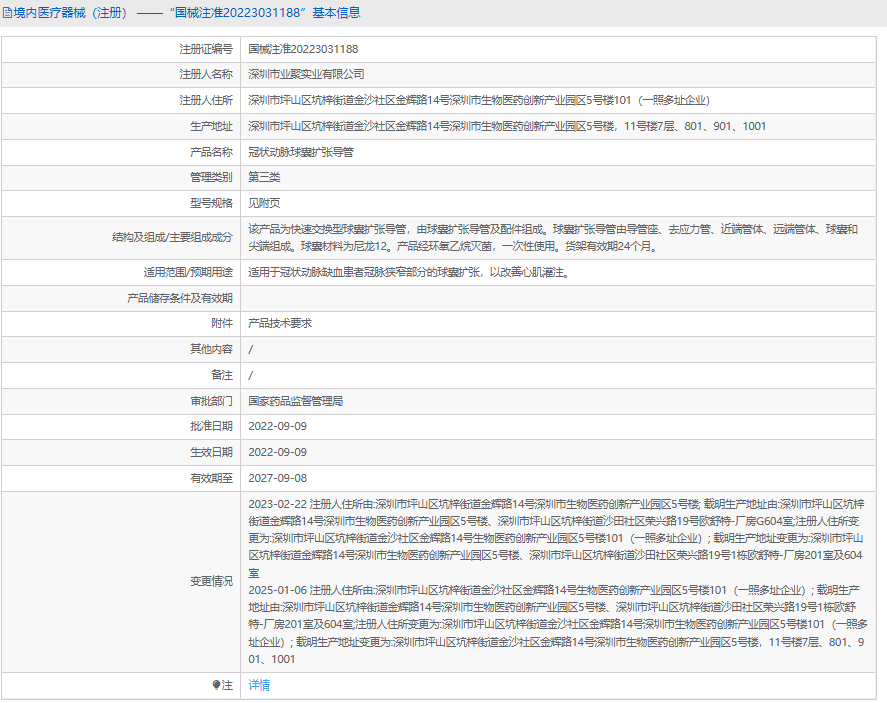
Task: Click the 注册人名称 label
Action: (206, 74)
